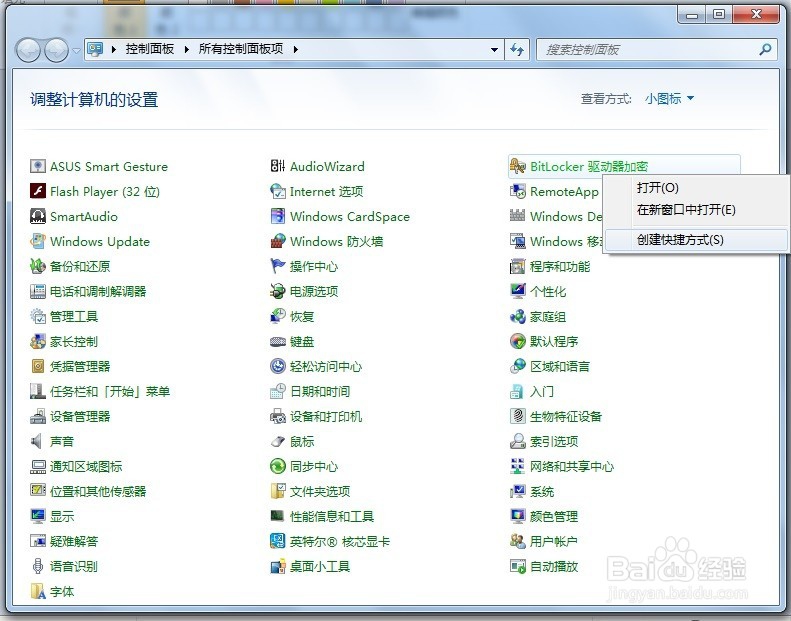Click the 鼠标 mouse icon

pos(278,441)
